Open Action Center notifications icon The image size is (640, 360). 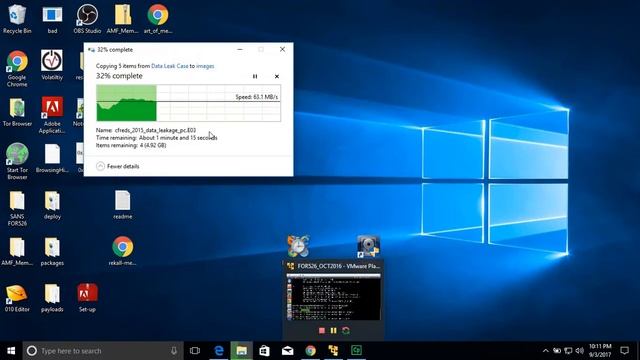click(624, 351)
